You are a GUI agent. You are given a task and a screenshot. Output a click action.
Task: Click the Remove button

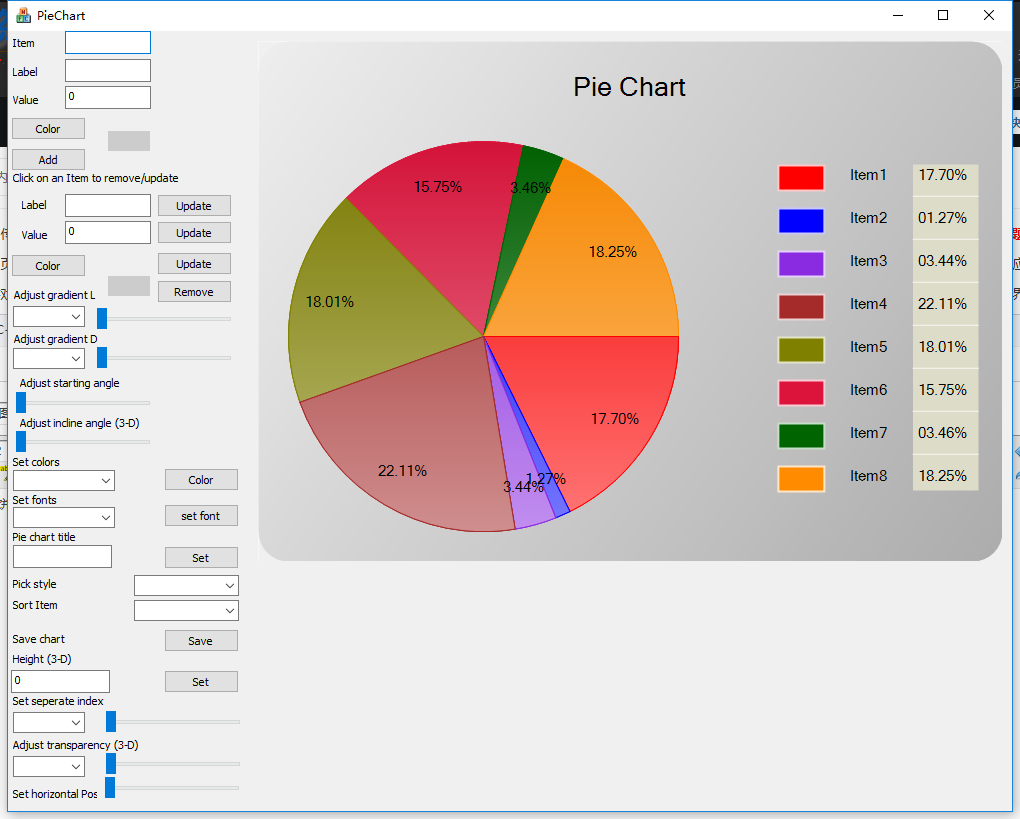click(x=194, y=292)
